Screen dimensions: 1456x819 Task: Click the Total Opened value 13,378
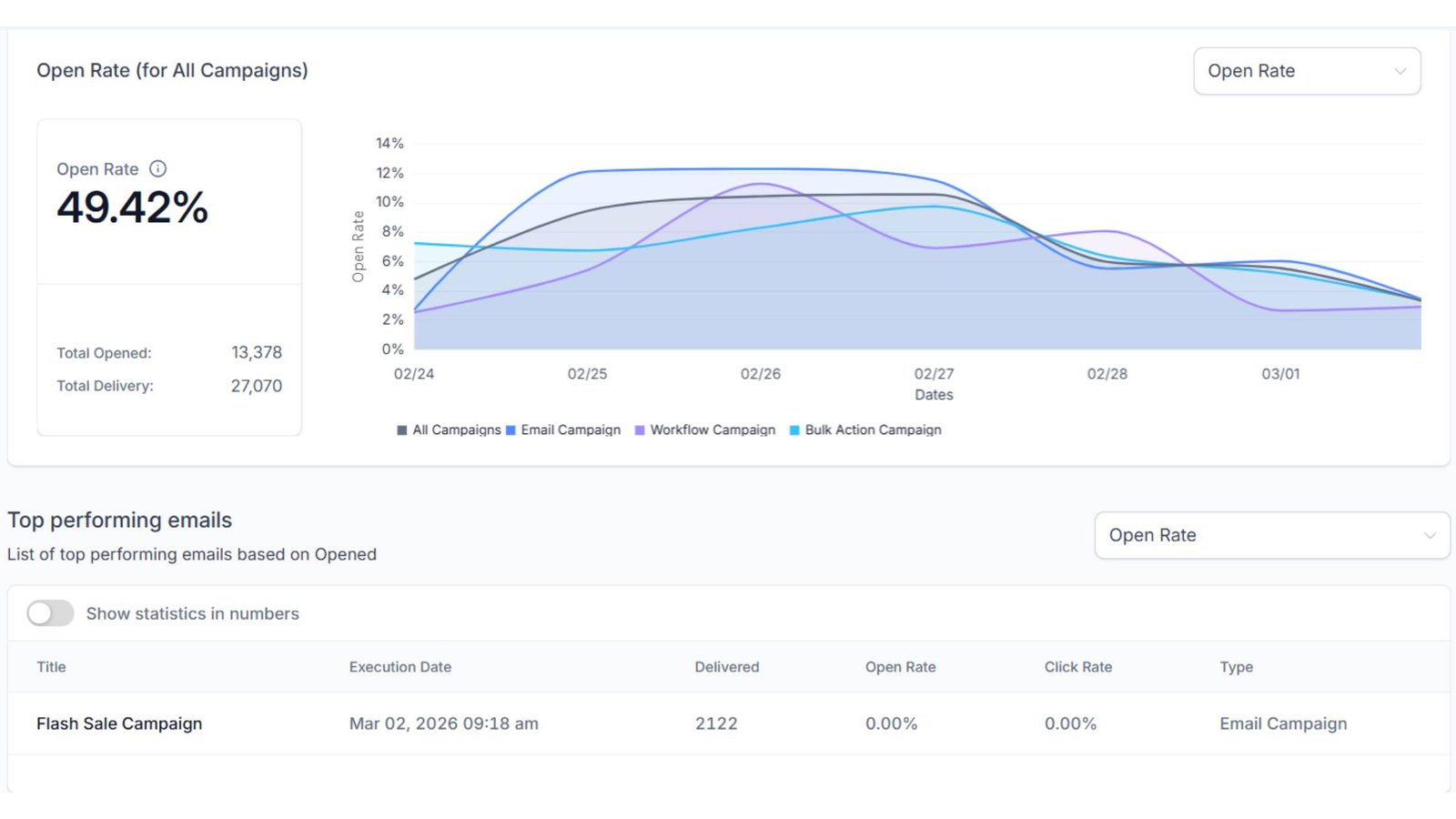tap(257, 352)
